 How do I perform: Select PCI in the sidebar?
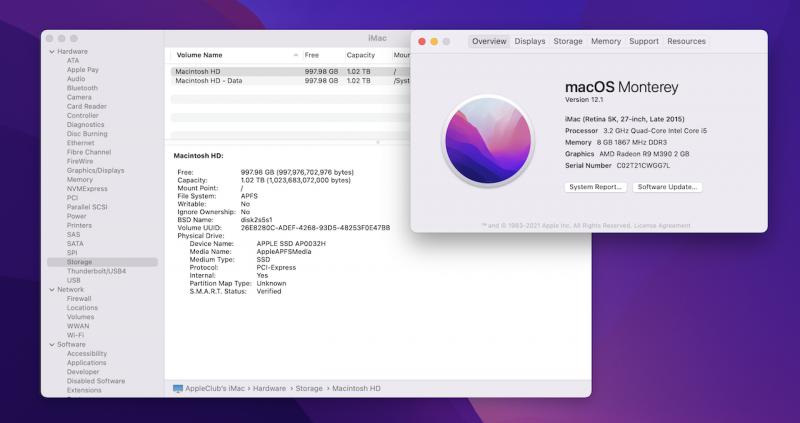(x=72, y=198)
